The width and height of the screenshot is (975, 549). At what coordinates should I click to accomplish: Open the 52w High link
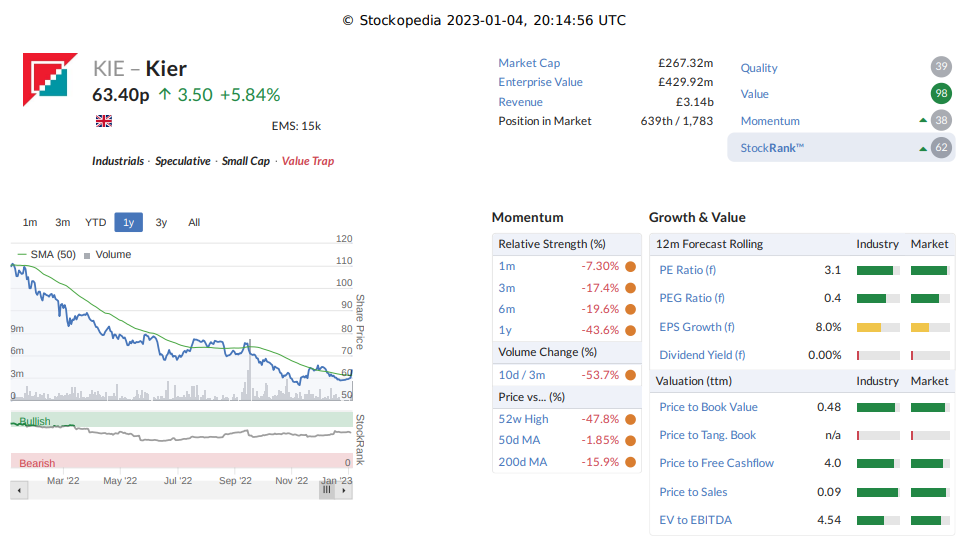coord(523,419)
